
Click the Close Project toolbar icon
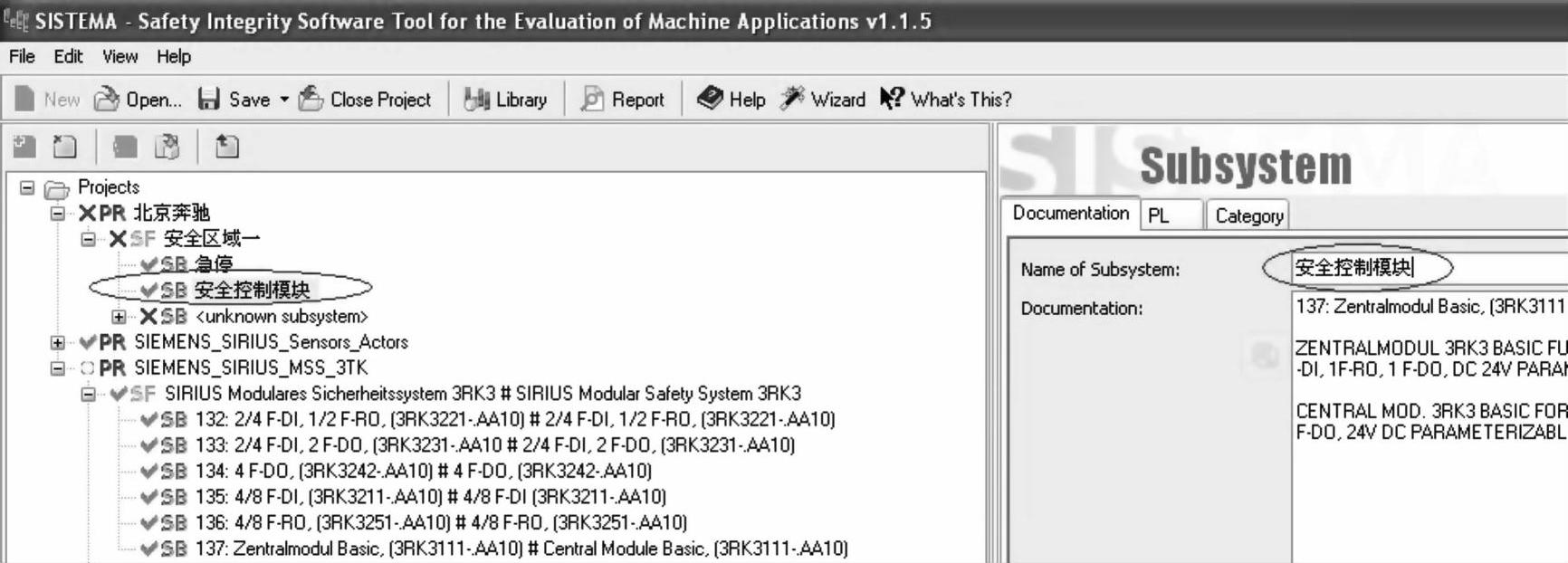pos(311,99)
